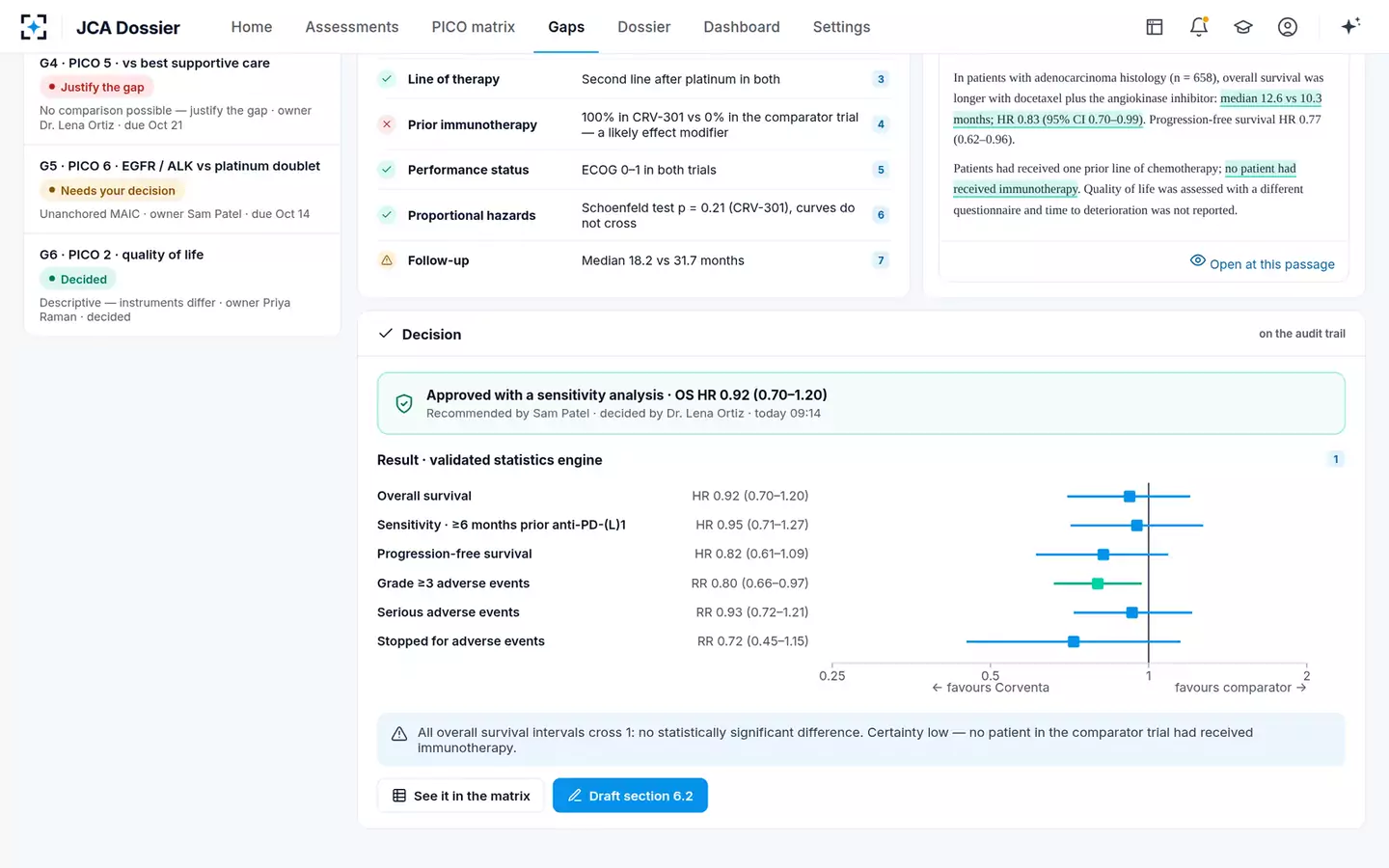This screenshot has width=1389, height=868.
Task: Click the Needs your decision status pill
Action: click(111, 191)
